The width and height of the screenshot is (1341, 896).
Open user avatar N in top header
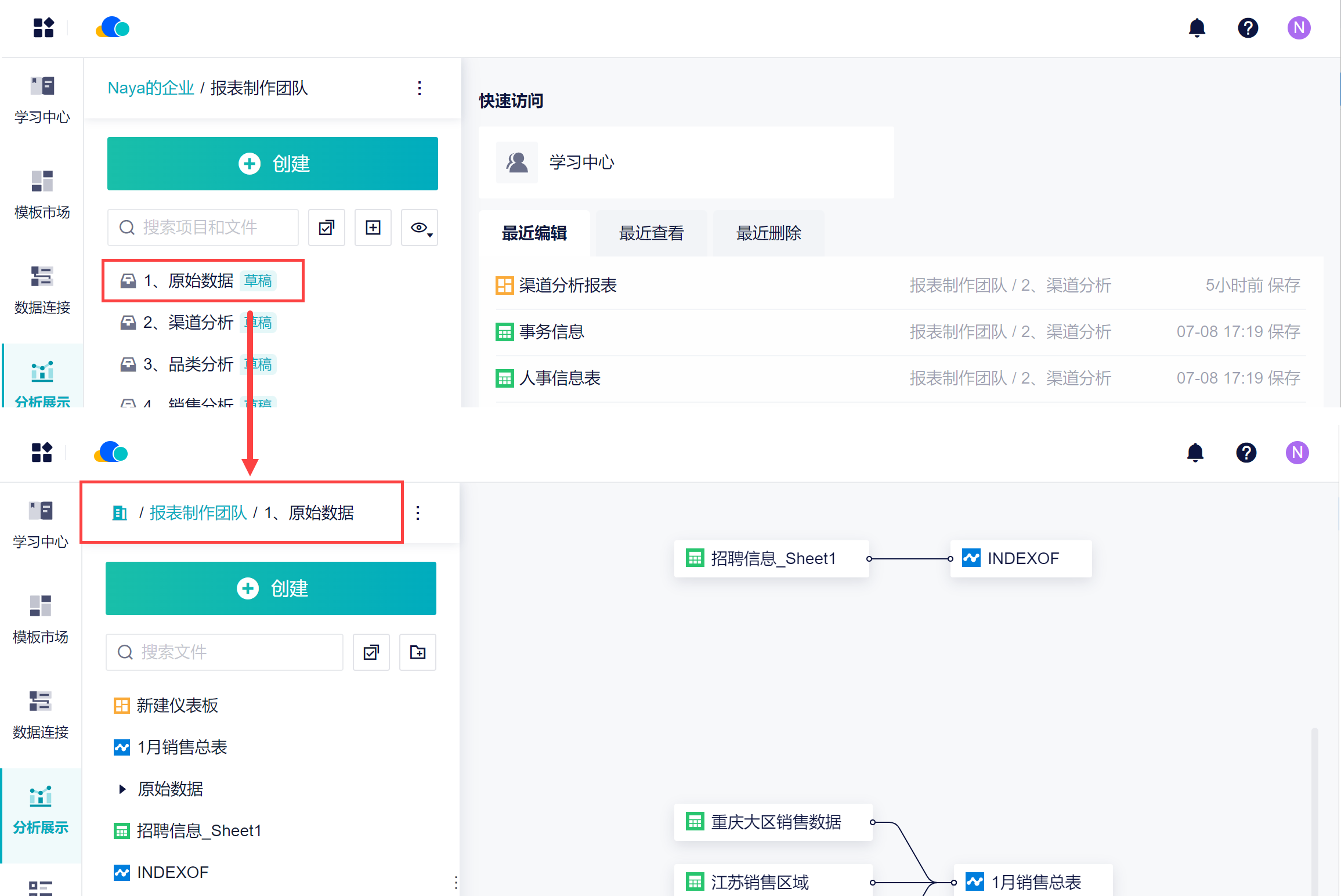tap(1299, 28)
